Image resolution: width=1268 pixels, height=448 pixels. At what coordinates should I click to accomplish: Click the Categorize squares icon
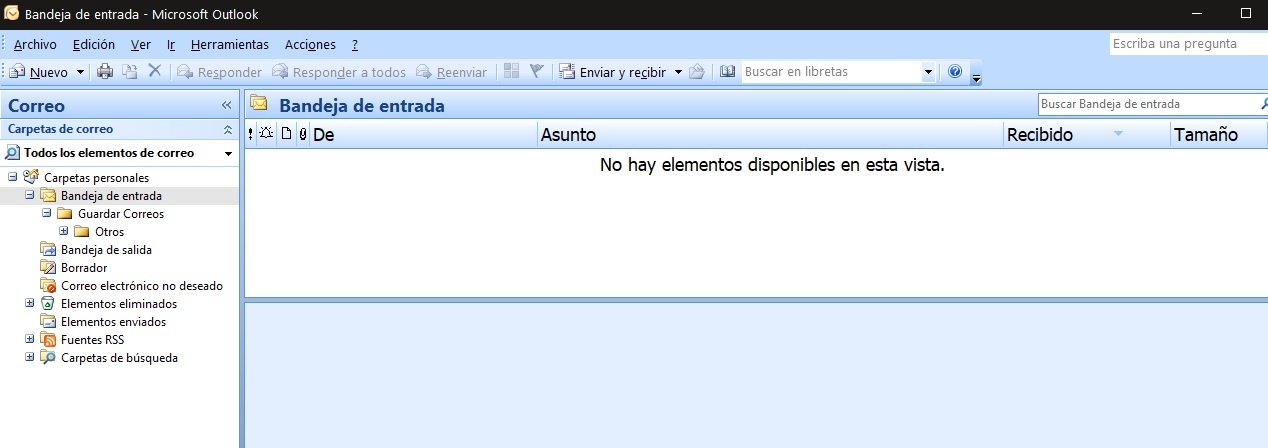coord(512,71)
